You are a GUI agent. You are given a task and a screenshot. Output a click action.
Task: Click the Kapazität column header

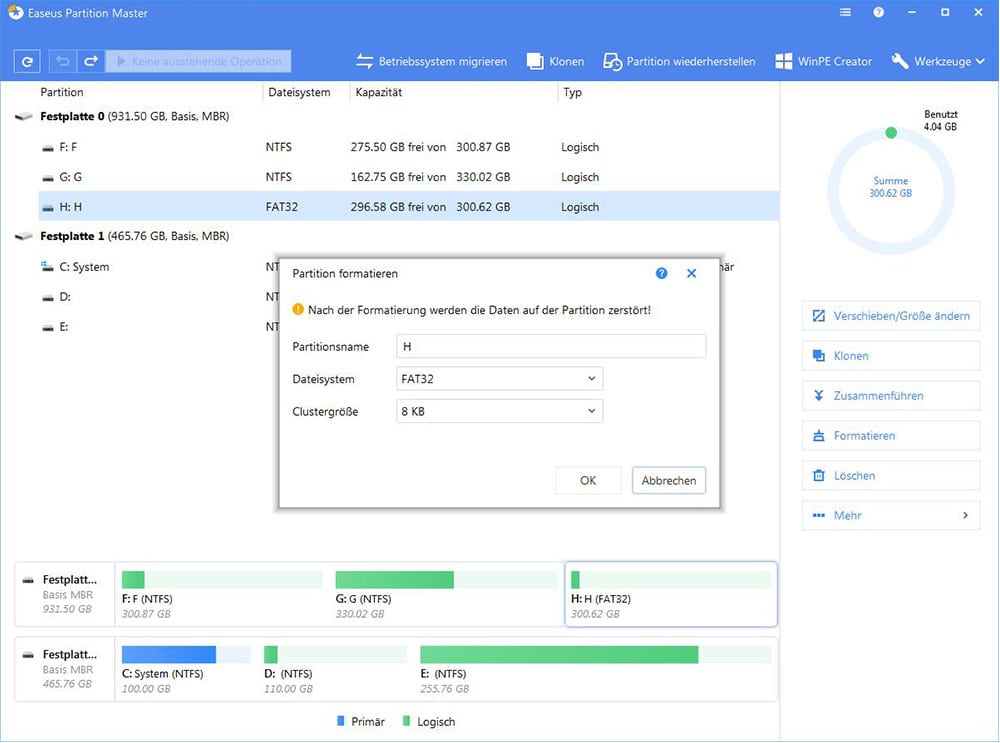click(x=378, y=92)
